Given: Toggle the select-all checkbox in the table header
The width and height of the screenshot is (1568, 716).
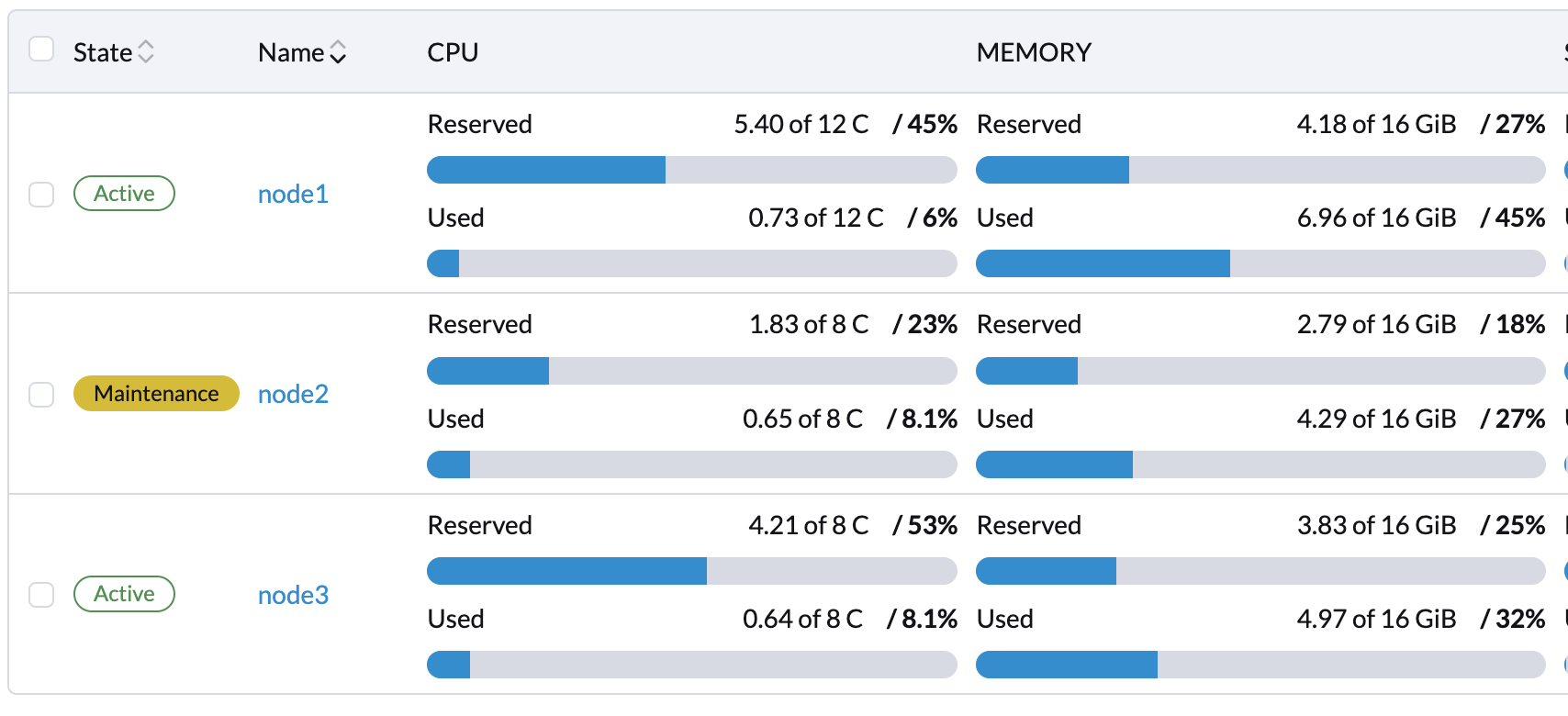Looking at the screenshot, I should (41, 50).
